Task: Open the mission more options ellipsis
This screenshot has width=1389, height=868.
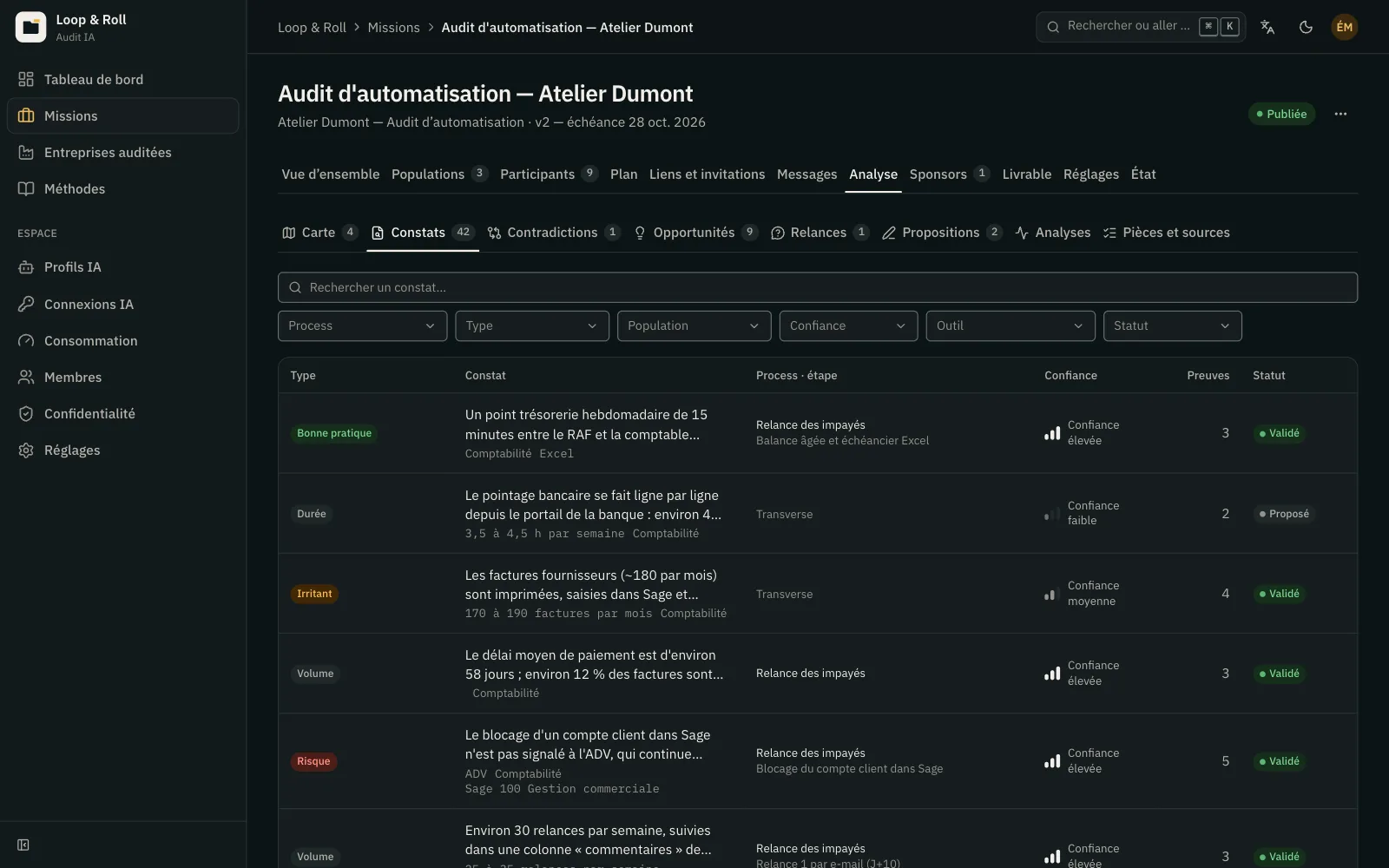Action: pyautogui.click(x=1340, y=114)
